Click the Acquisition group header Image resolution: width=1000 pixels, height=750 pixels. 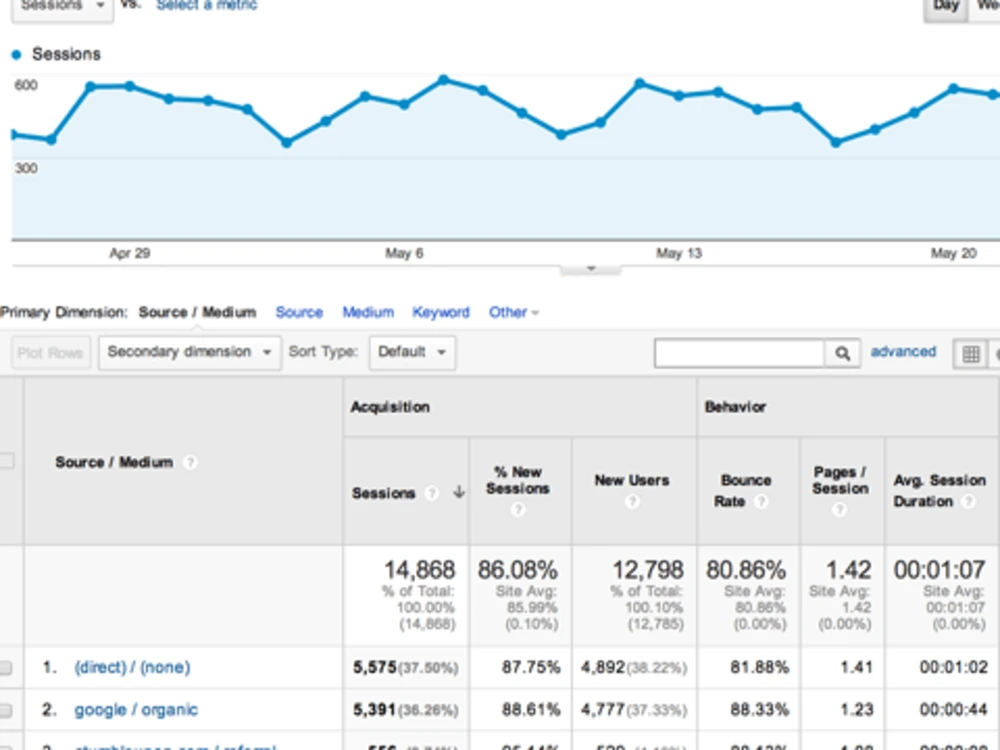click(390, 407)
